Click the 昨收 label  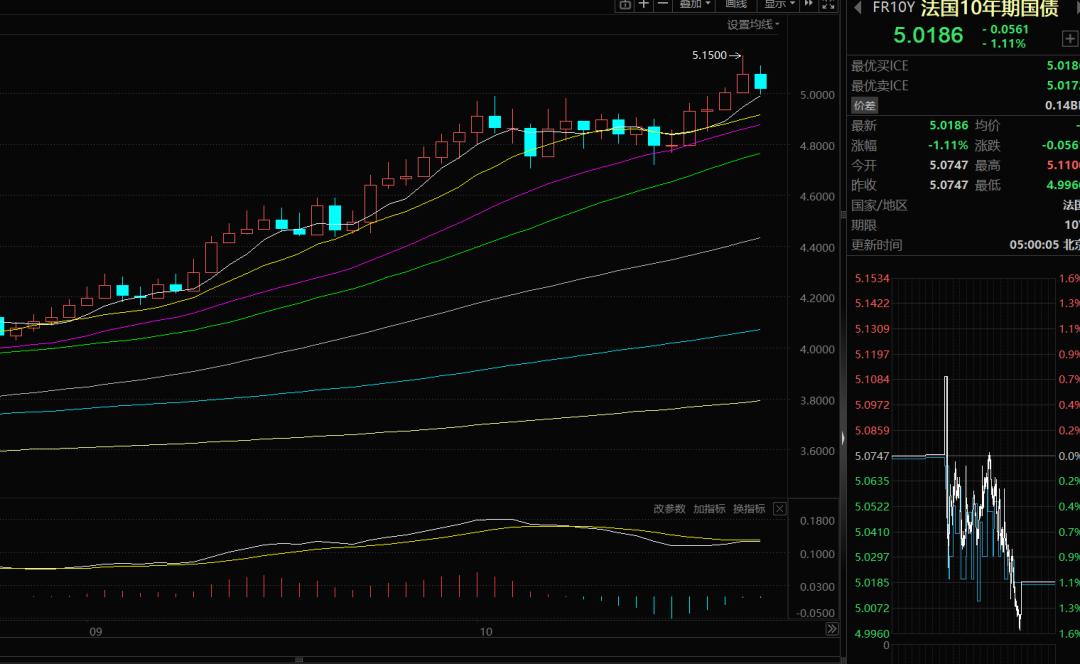pyautogui.click(x=864, y=185)
